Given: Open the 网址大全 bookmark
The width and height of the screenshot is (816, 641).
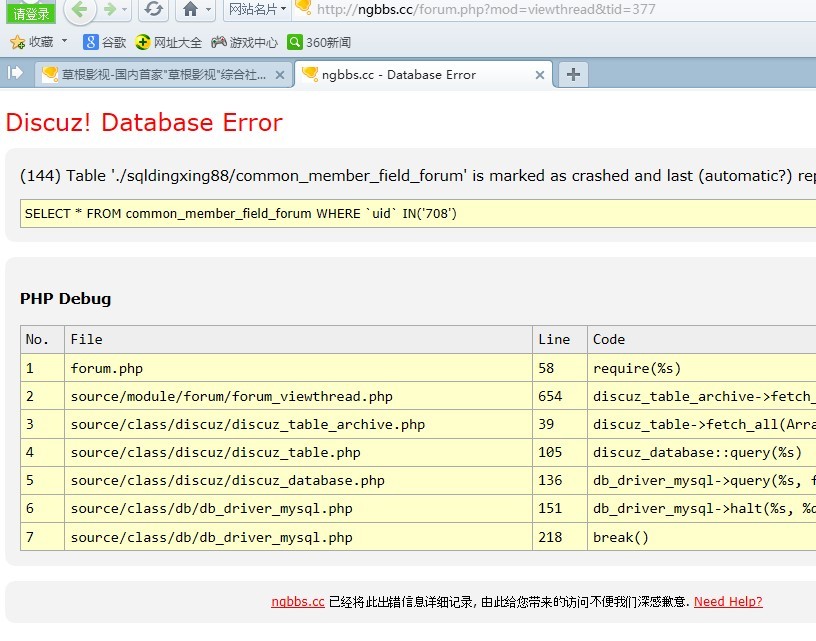Looking at the screenshot, I should tap(169, 42).
